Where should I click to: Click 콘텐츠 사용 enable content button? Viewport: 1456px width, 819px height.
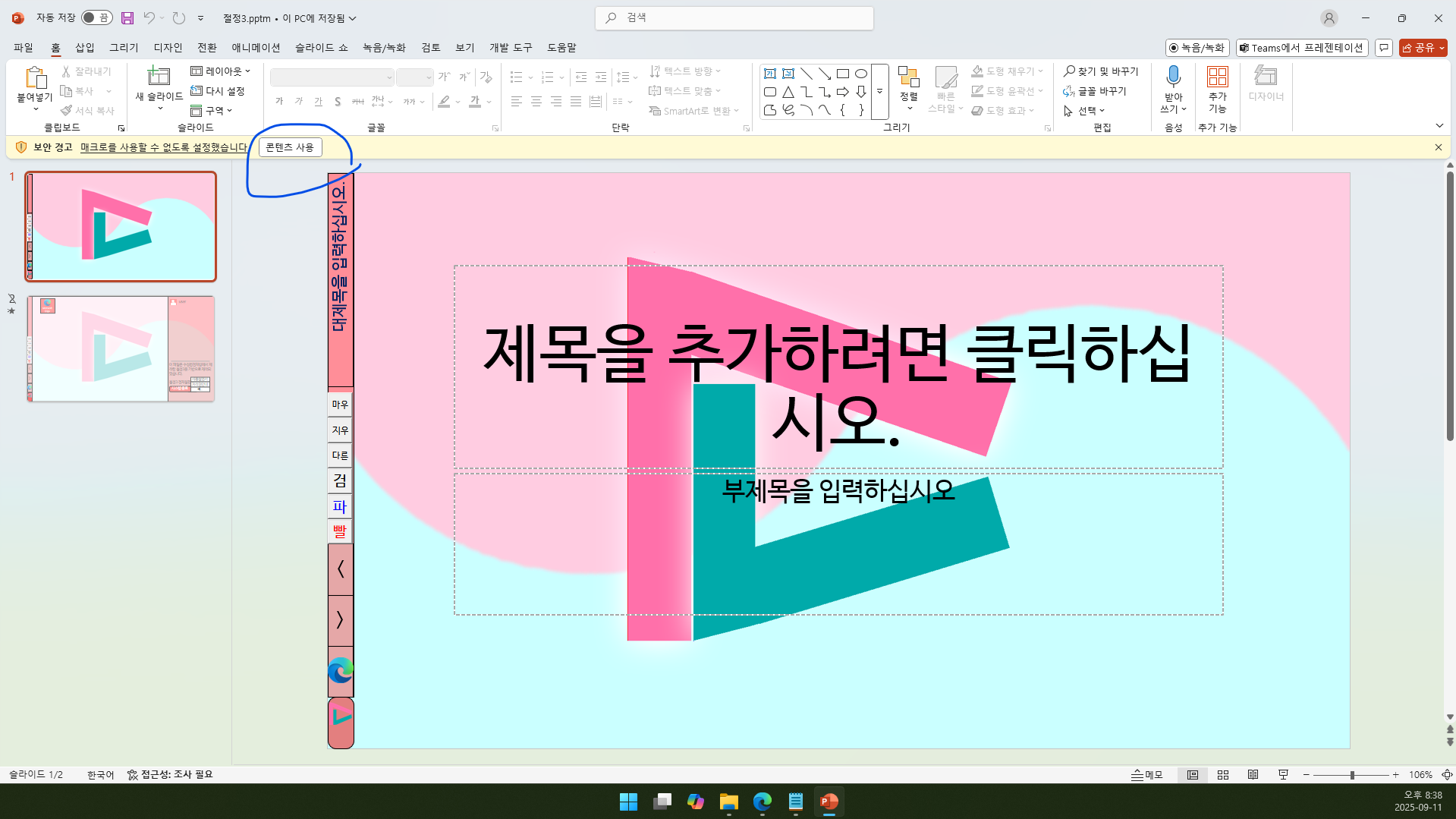[x=290, y=147]
